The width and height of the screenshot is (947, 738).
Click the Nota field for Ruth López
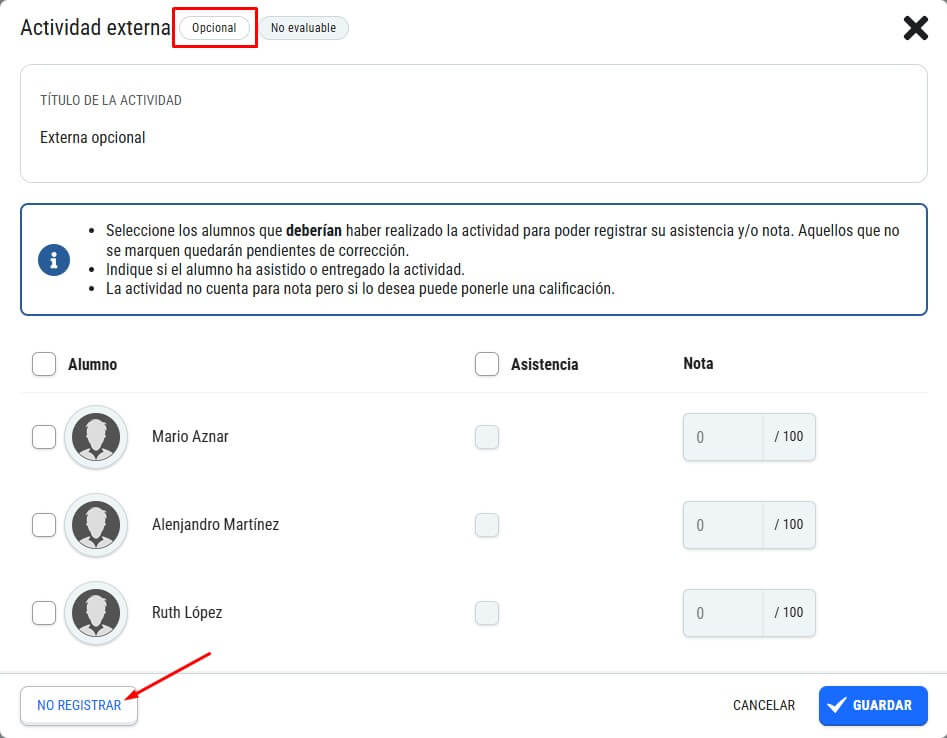pyautogui.click(x=723, y=613)
